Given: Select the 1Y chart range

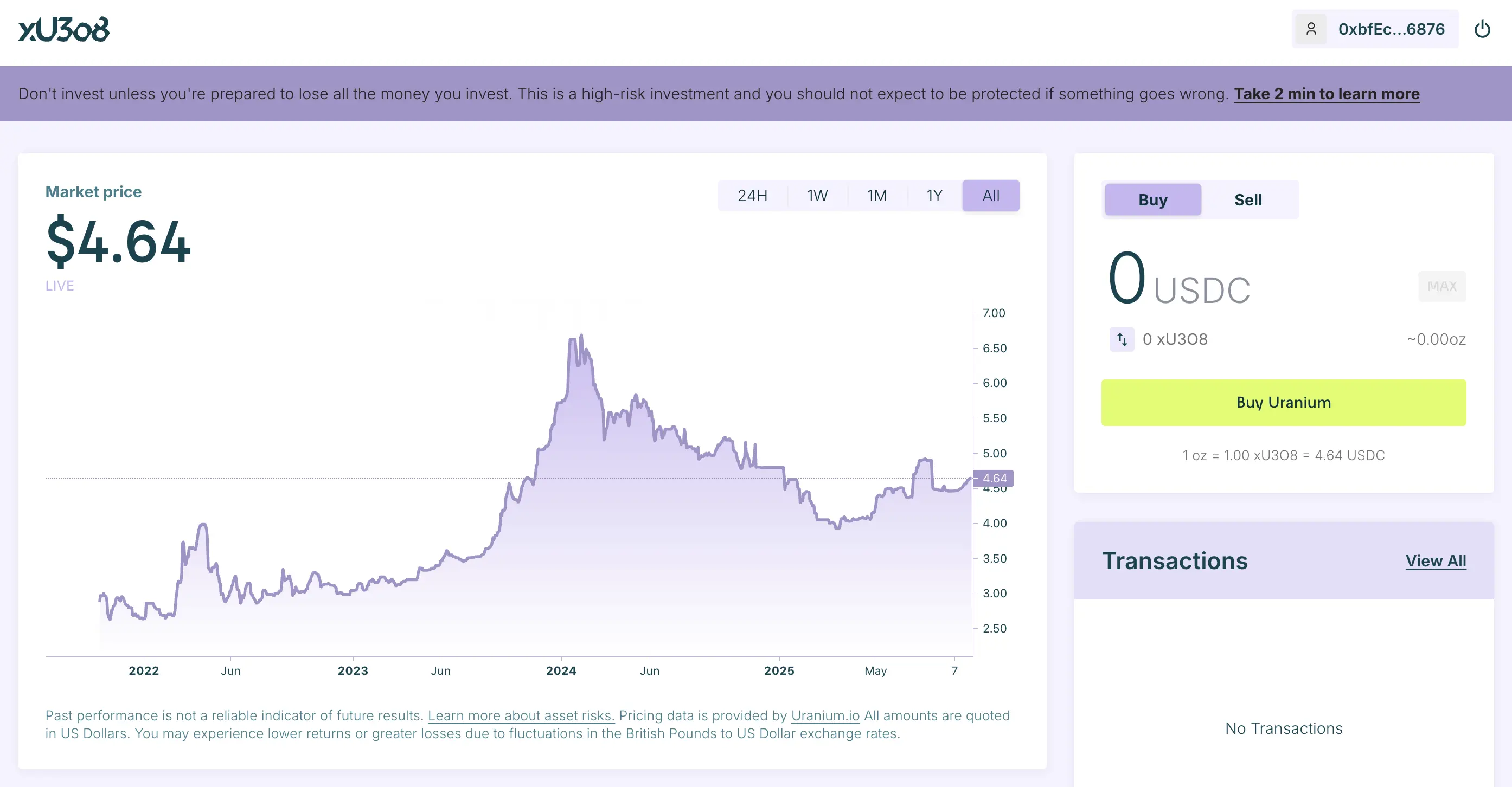Looking at the screenshot, I should pyautogui.click(x=934, y=196).
